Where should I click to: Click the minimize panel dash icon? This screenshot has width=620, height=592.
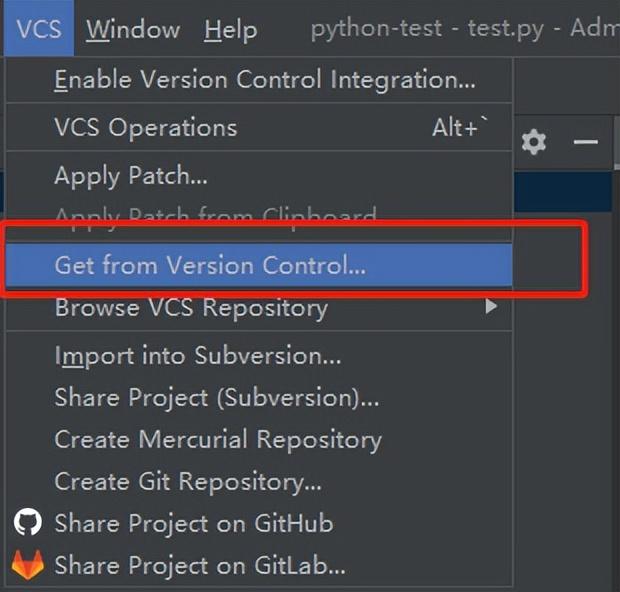tap(586, 142)
